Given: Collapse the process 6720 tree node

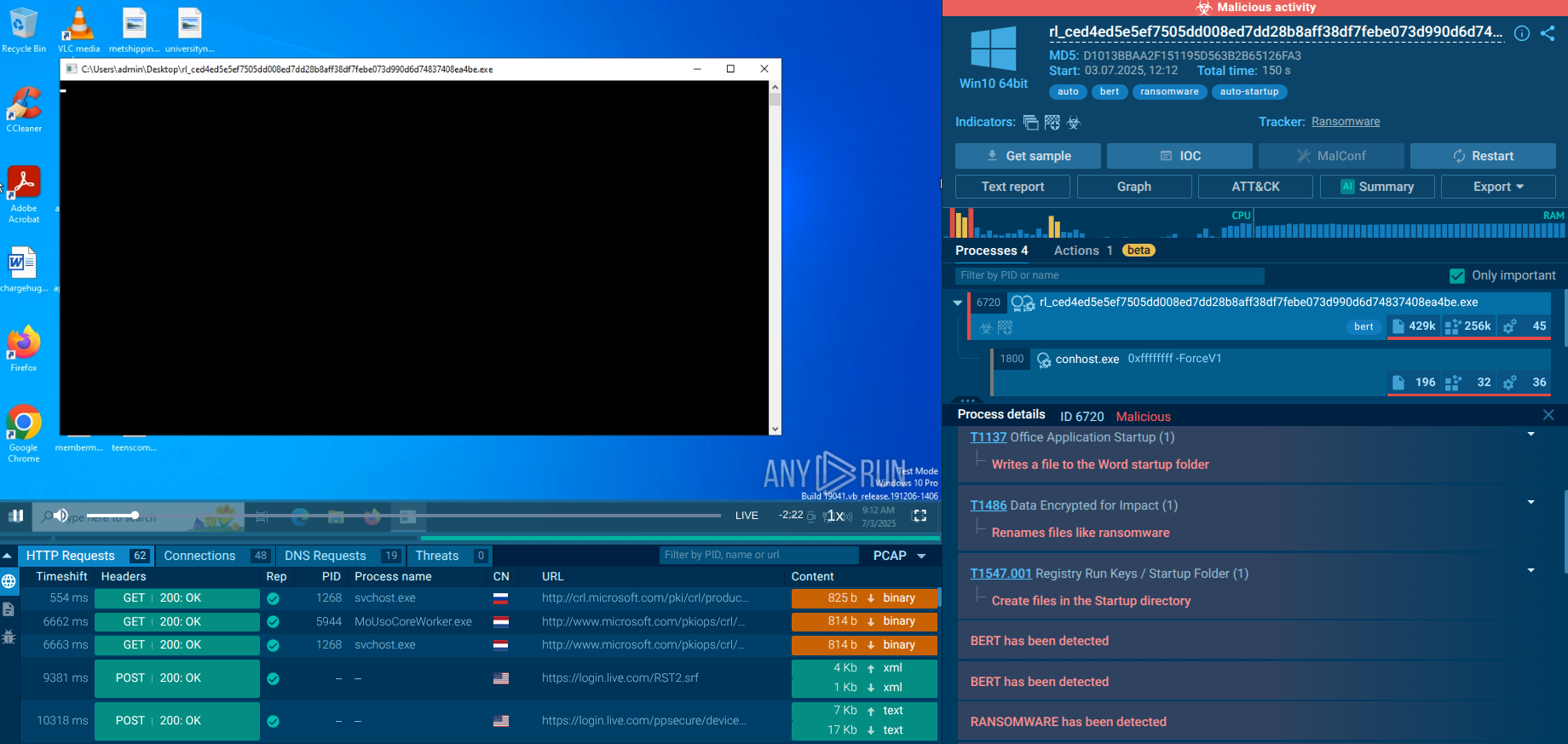Looking at the screenshot, I should [958, 303].
